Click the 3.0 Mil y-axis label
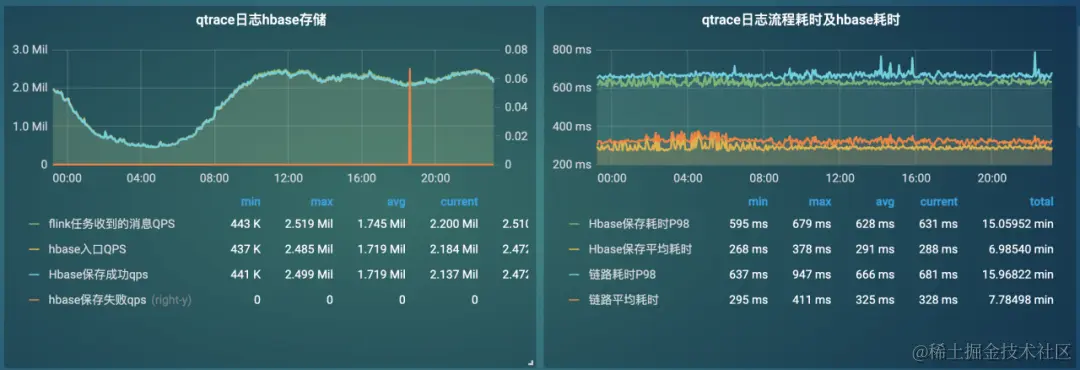1080x370 pixels. point(30,50)
